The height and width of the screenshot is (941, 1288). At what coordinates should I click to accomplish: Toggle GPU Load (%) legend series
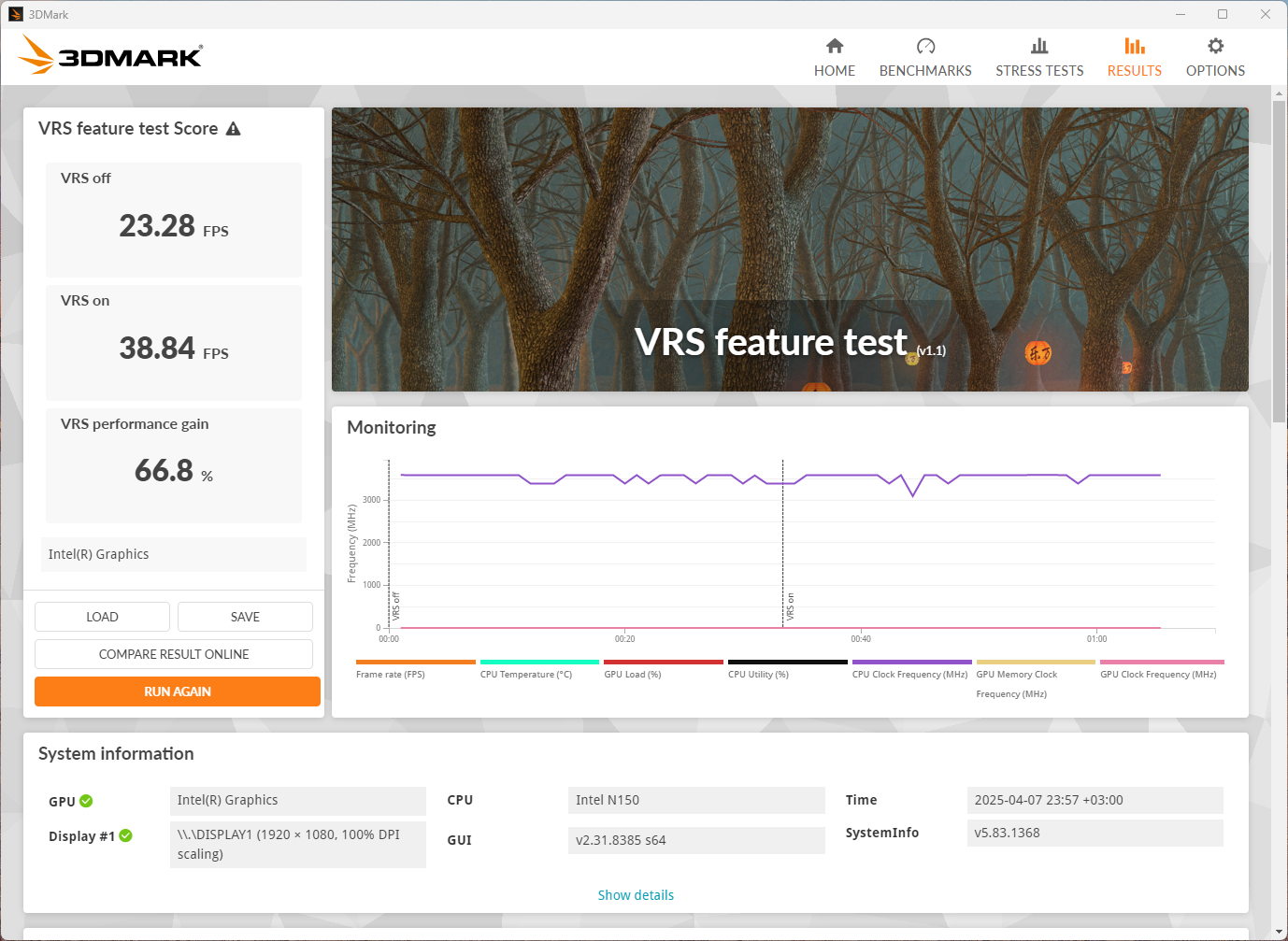[x=632, y=674]
